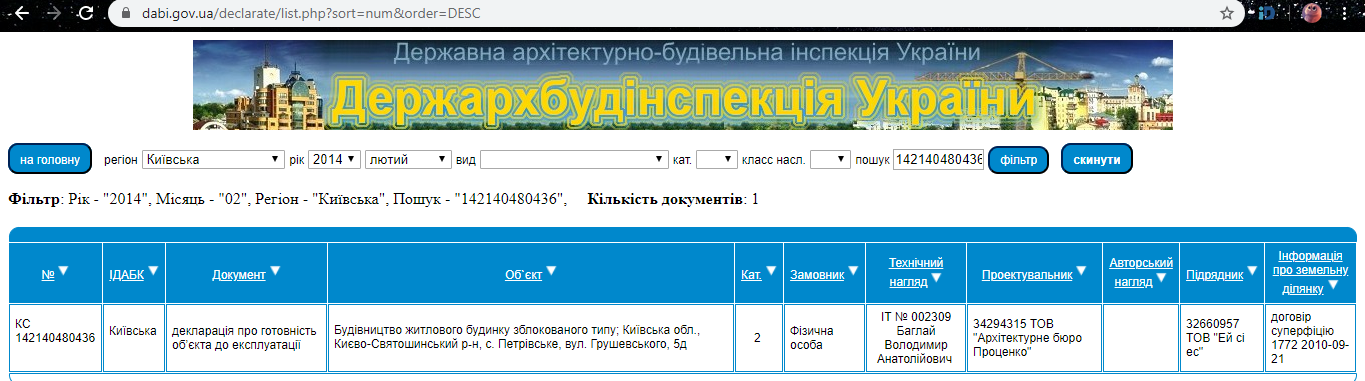Click Документ column header link
The image size is (1365, 381).
239,274
